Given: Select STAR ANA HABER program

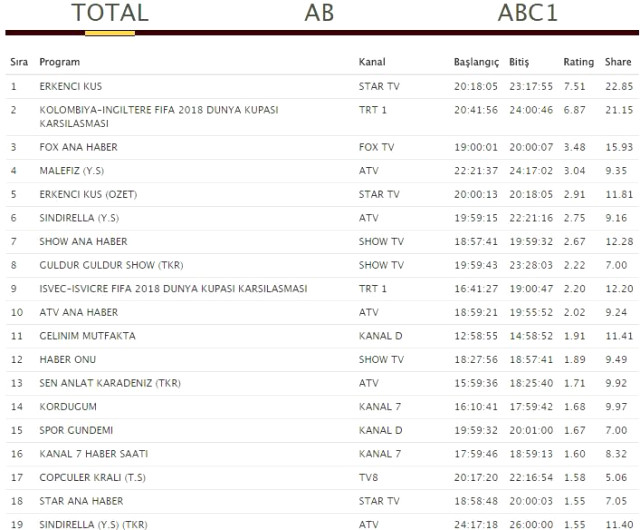Looking at the screenshot, I should [x=81, y=501].
